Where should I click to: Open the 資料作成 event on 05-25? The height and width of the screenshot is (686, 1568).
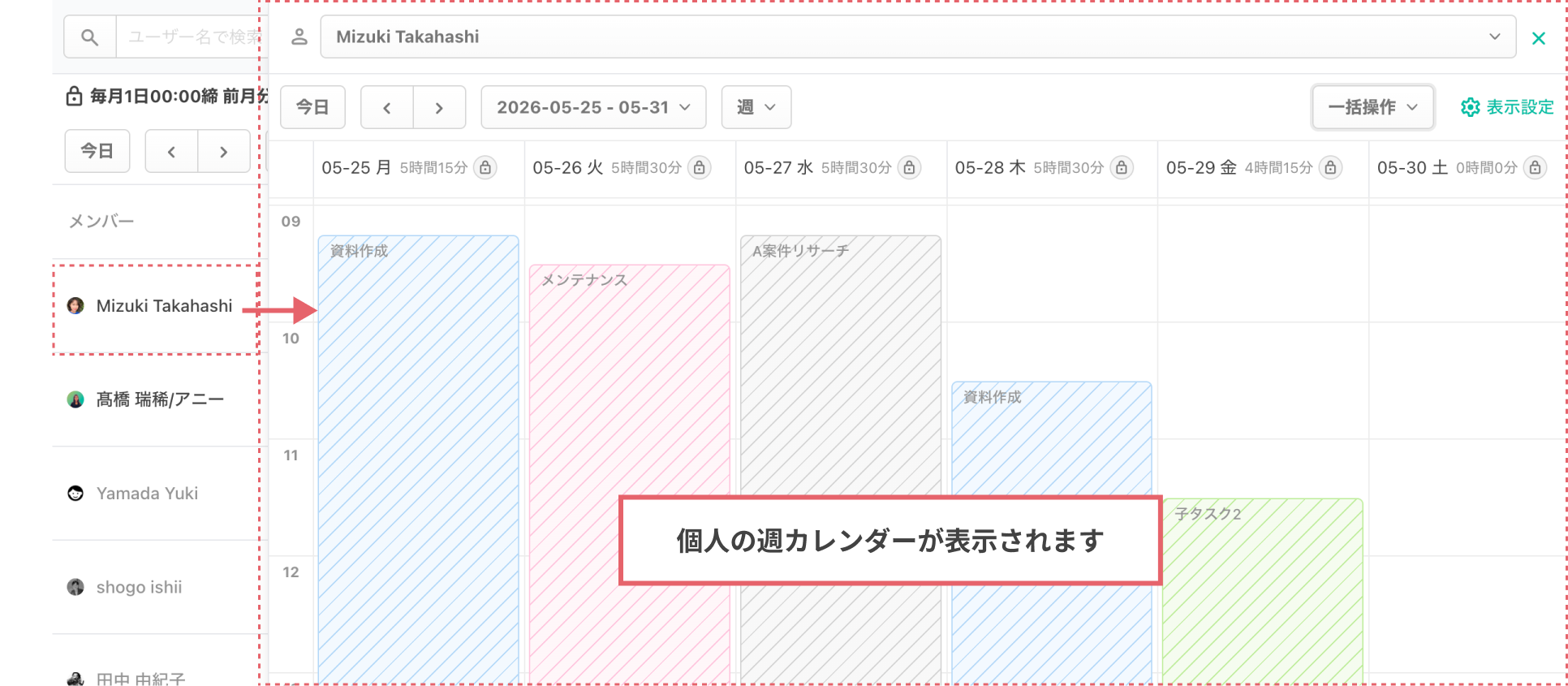(418, 459)
